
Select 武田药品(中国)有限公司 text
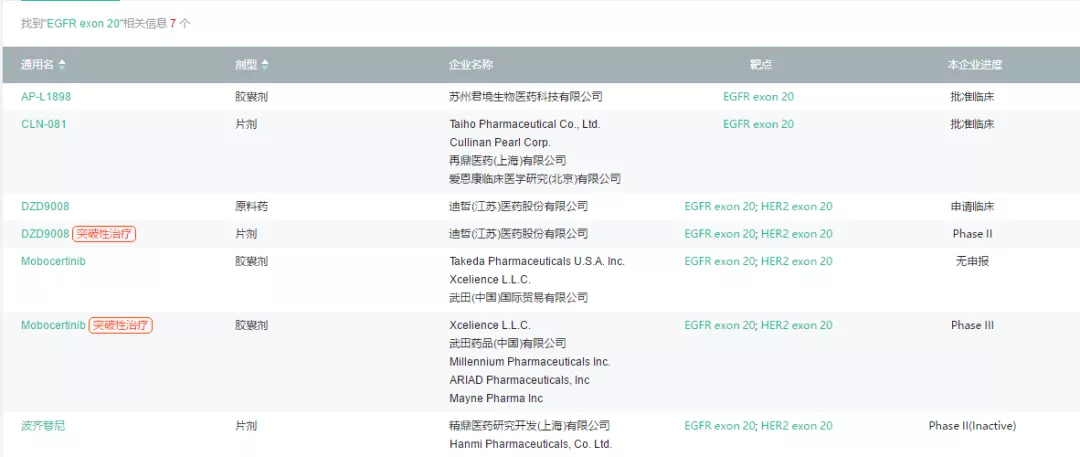(x=508, y=343)
